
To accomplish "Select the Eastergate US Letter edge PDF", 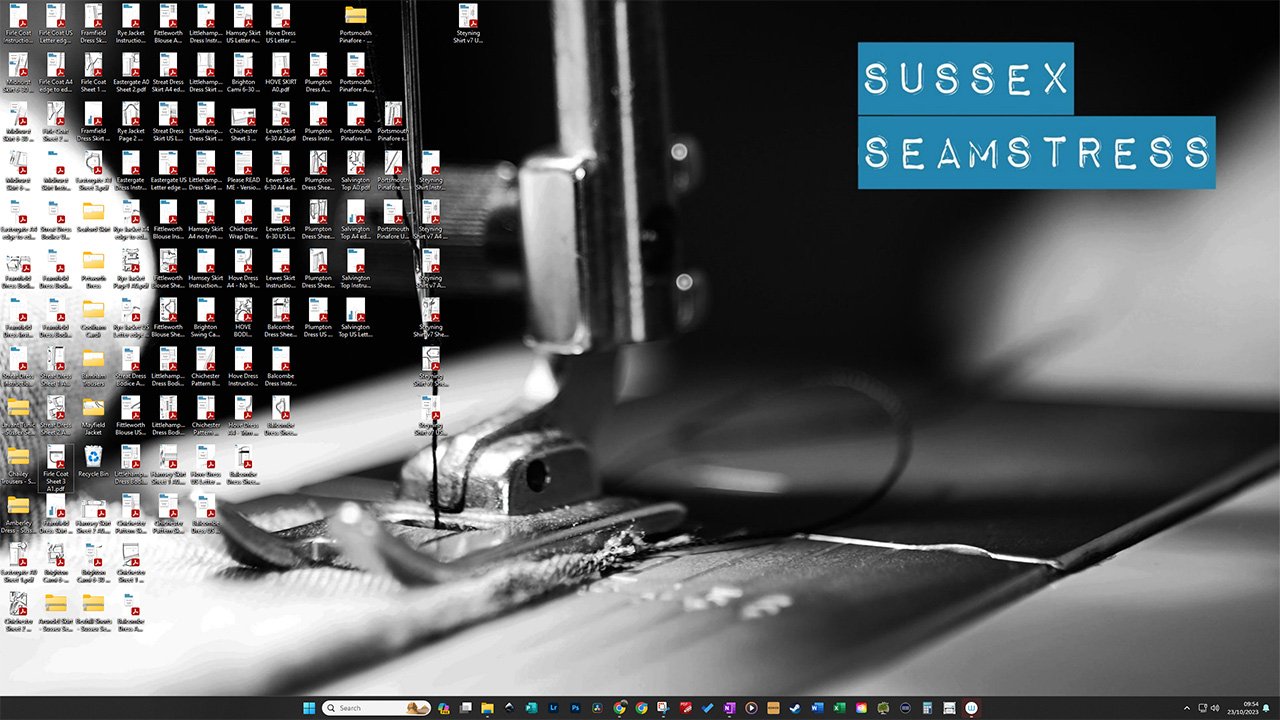I will (168, 173).
